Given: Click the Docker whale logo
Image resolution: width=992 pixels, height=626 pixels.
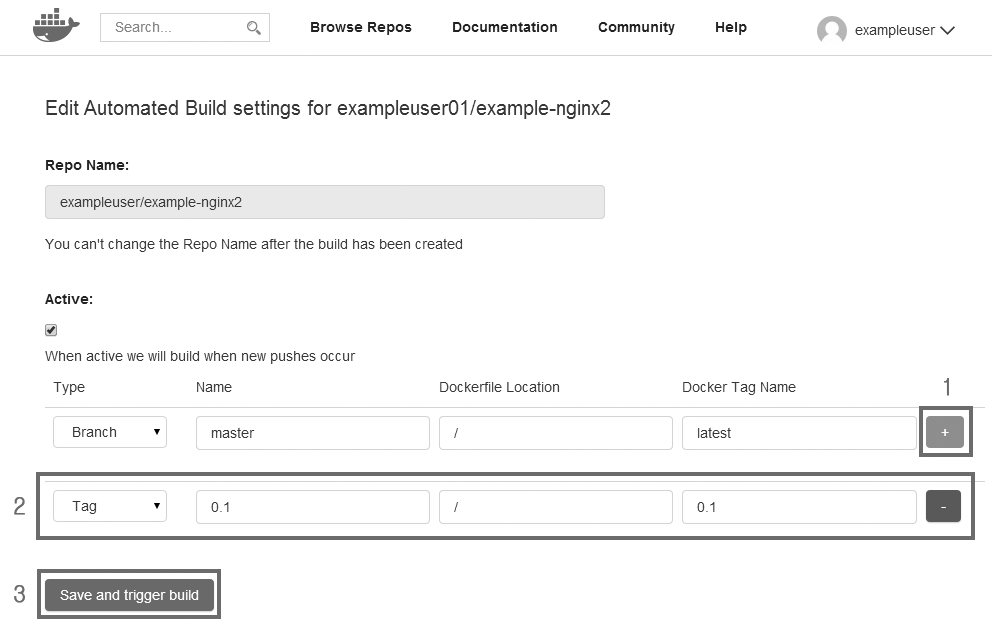Looking at the screenshot, I should click(x=54, y=27).
